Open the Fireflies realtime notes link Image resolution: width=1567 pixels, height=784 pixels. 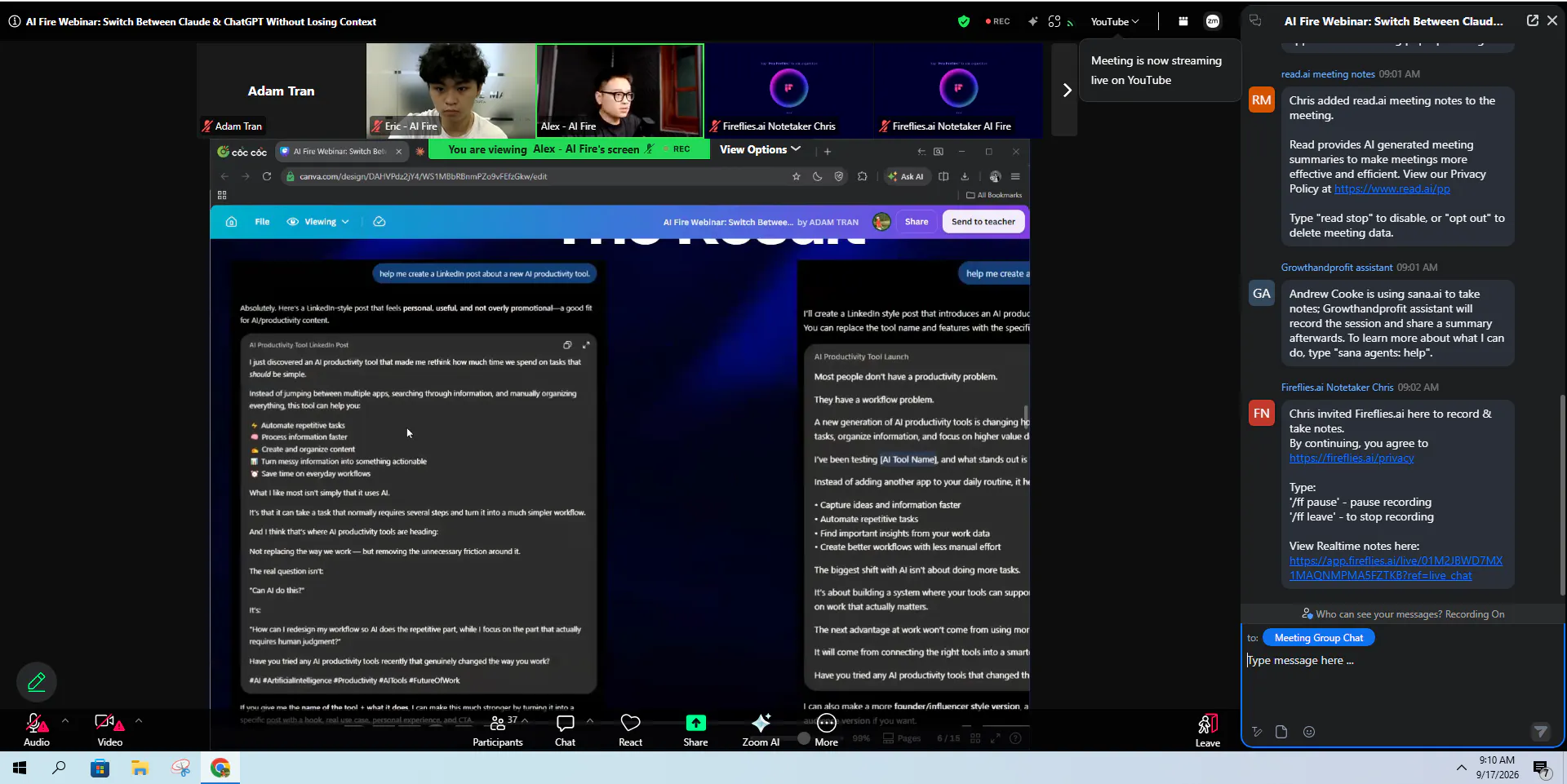point(1396,568)
